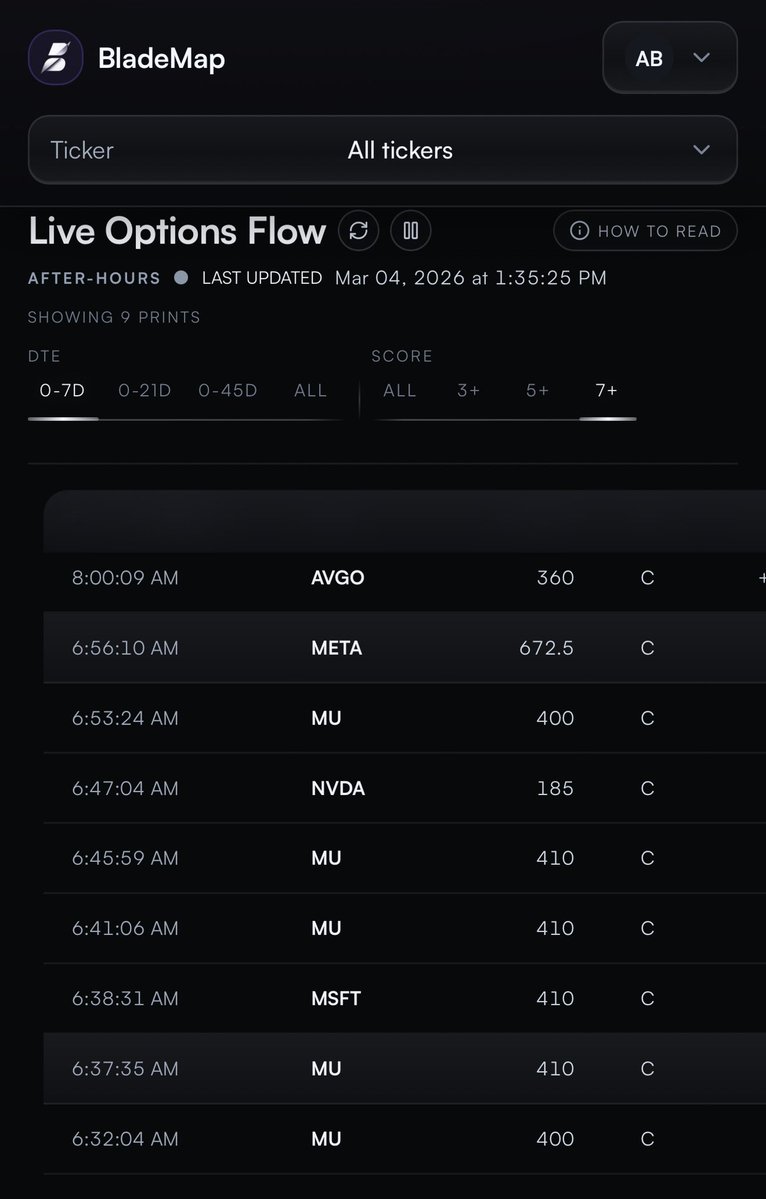The image size is (766, 1199).
Task: Expand the ticker selector chevron arrow
Action: pyautogui.click(x=702, y=150)
